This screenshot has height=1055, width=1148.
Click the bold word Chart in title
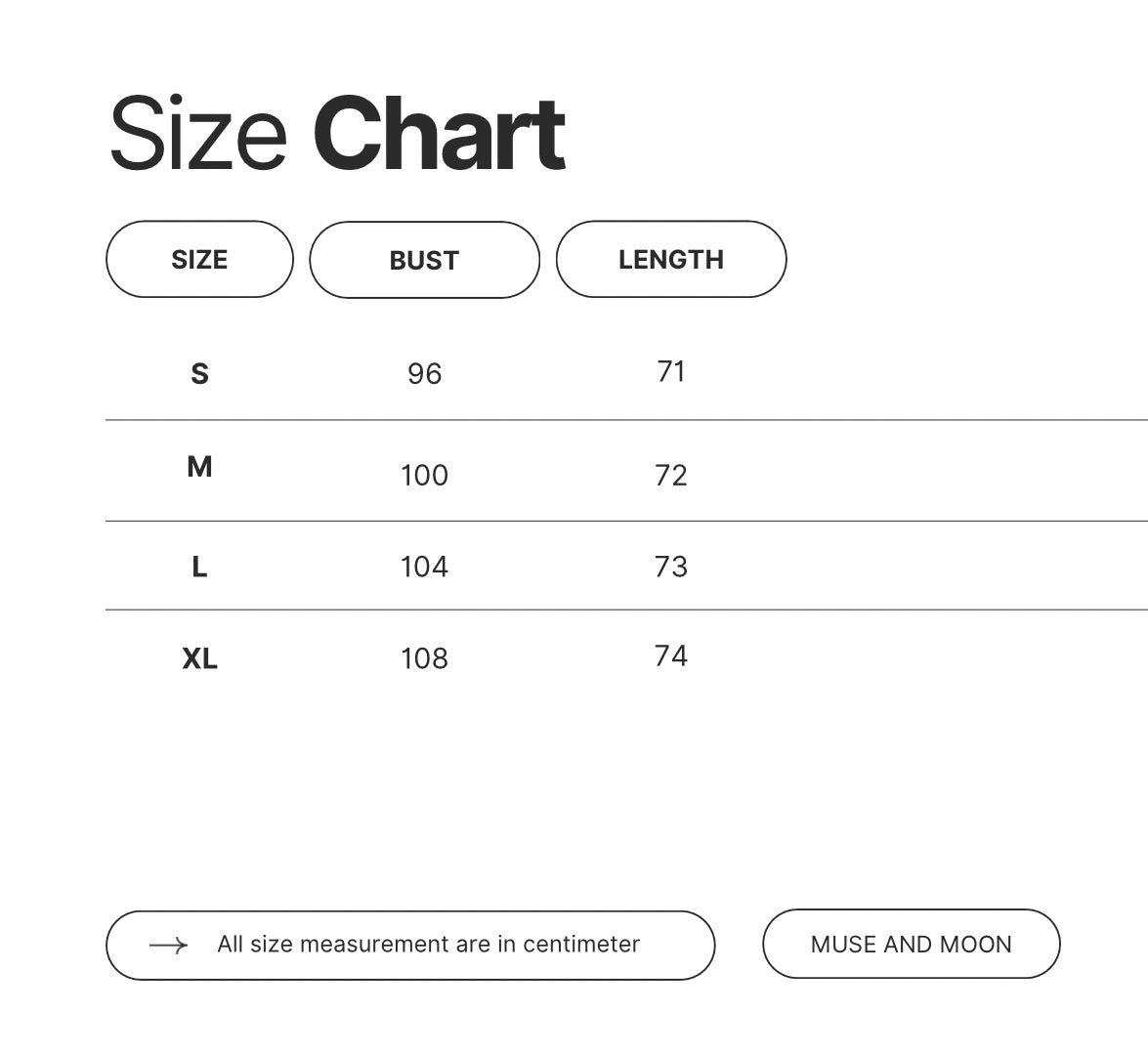click(x=439, y=134)
